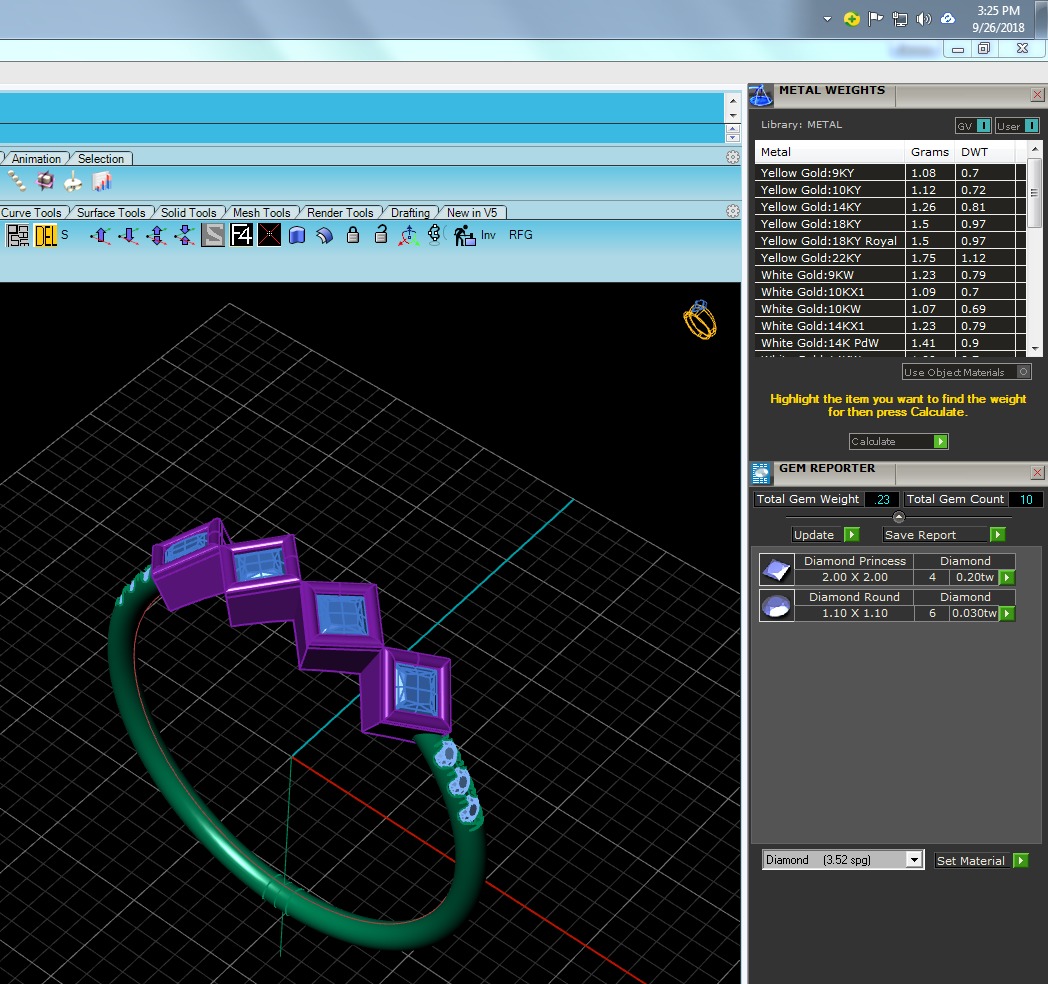Click the single up-arrow move icon
This screenshot has width=1048, height=984.
click(x=101, y=235)
